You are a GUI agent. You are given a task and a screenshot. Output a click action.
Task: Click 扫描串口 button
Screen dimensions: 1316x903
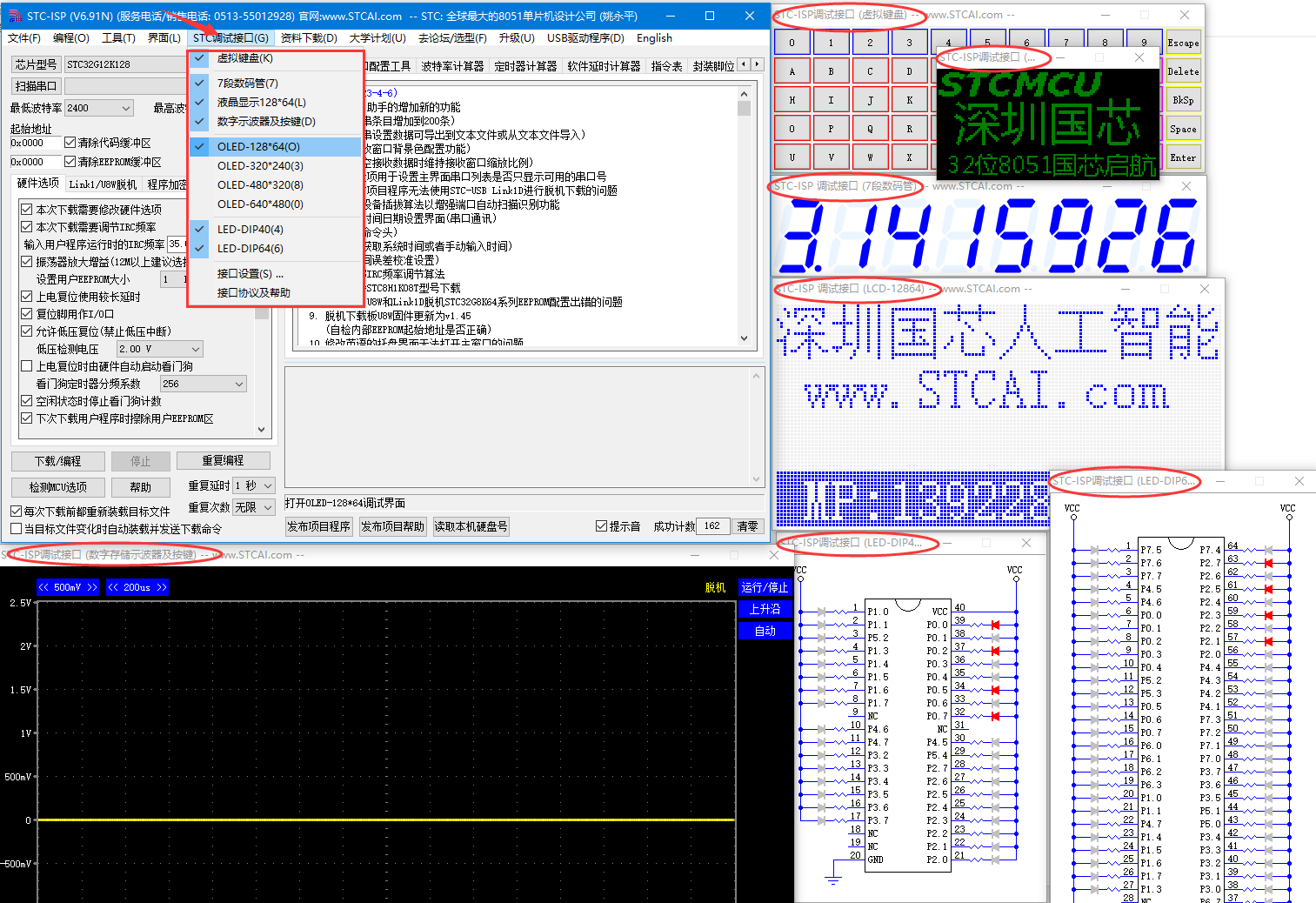36,86
